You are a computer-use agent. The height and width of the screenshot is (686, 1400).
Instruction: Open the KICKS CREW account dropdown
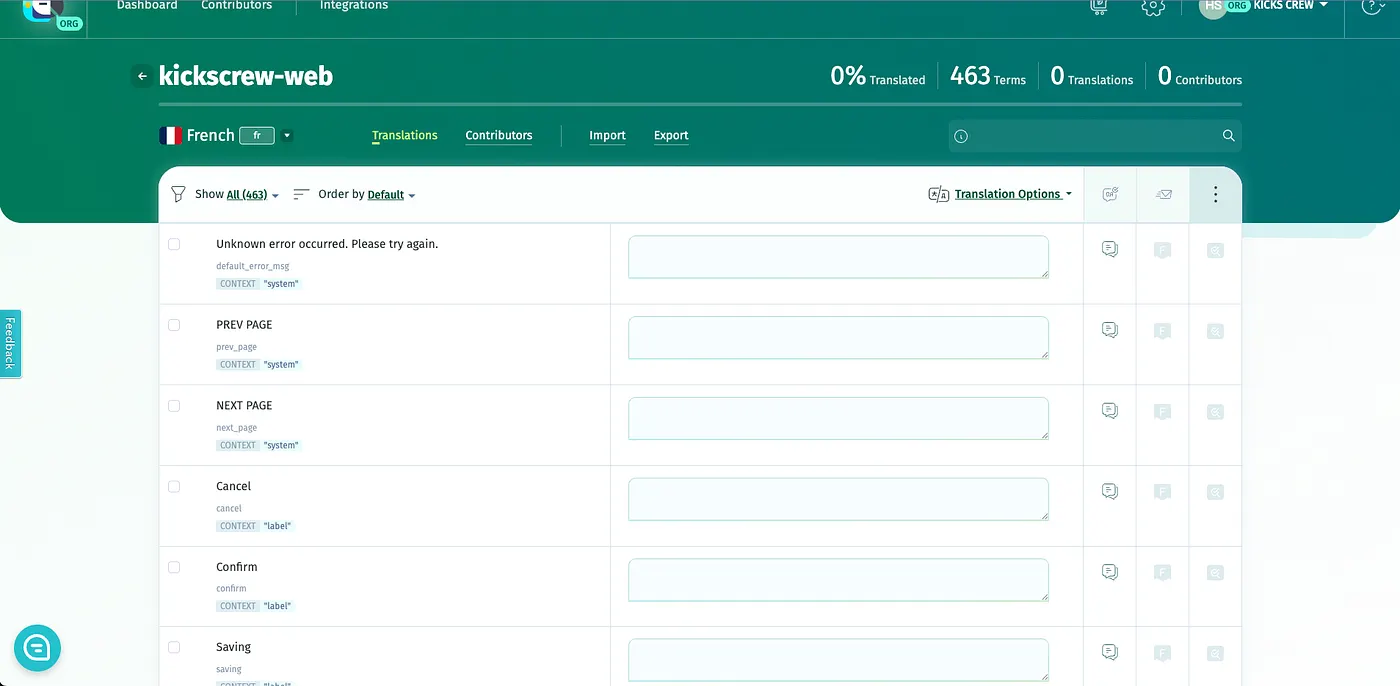[x=1291, y=6]
